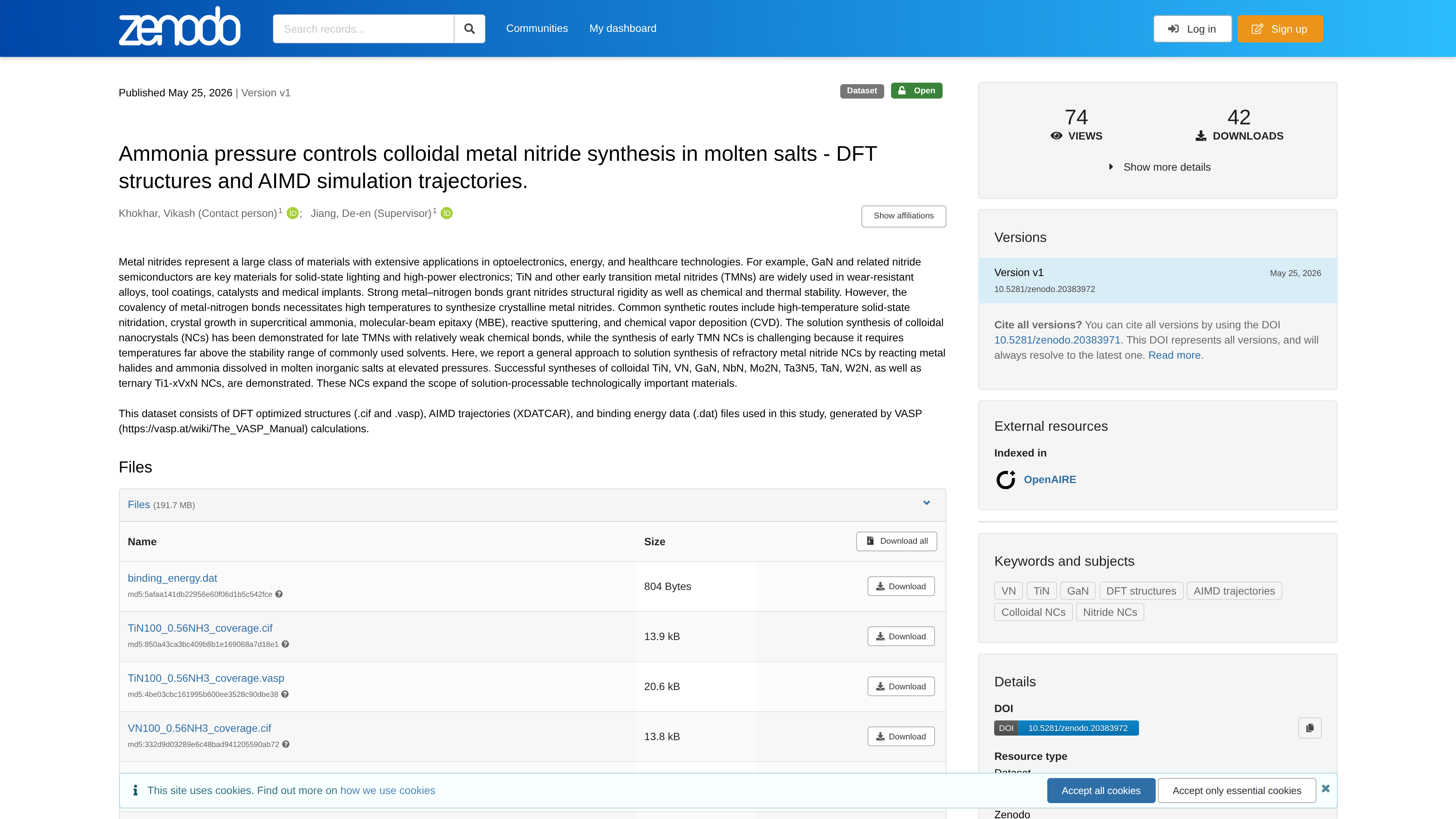Click the GaN keyword tag
Image resolution: width=1456 pixels, height=819 pixels.
[x=1077, y=591]
